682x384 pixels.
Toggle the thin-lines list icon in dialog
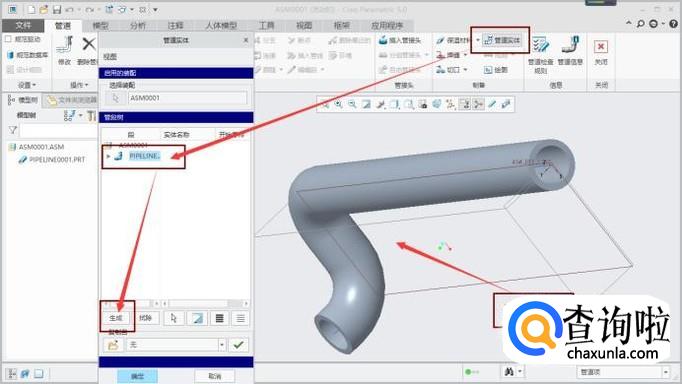[x=241, y=318]
